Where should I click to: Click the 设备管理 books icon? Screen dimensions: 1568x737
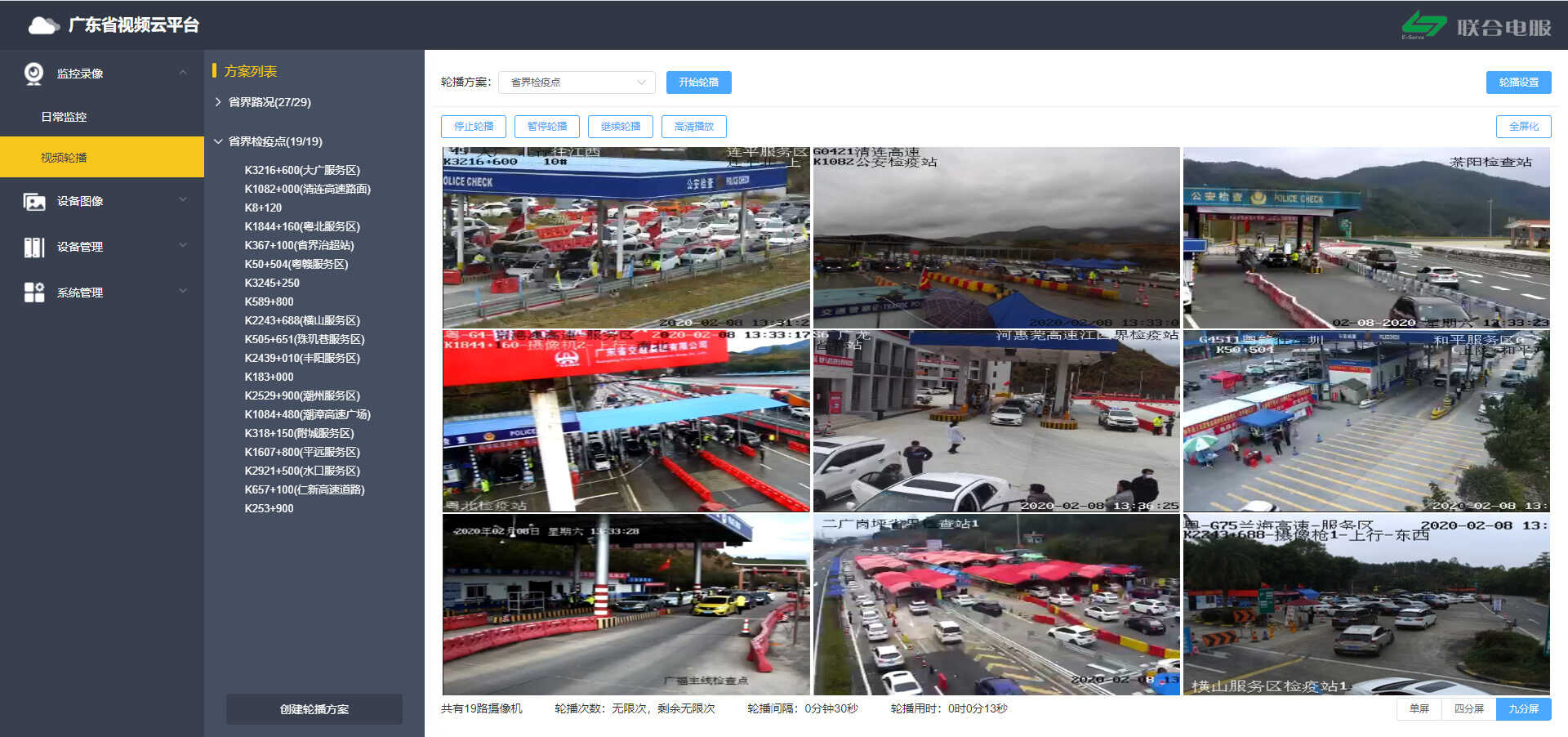pos(34,247)
